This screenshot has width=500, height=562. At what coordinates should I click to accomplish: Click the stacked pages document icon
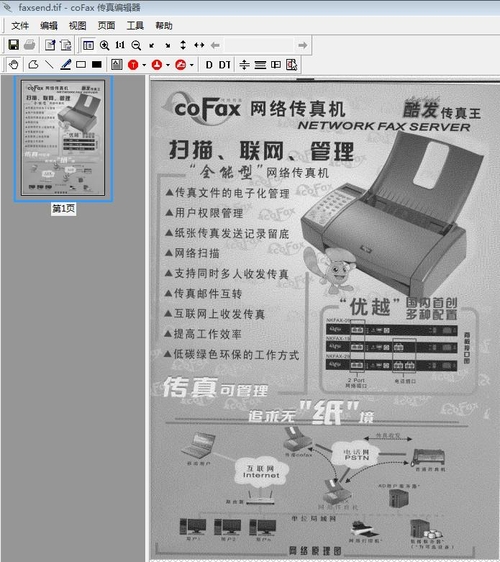pos(66,45)
